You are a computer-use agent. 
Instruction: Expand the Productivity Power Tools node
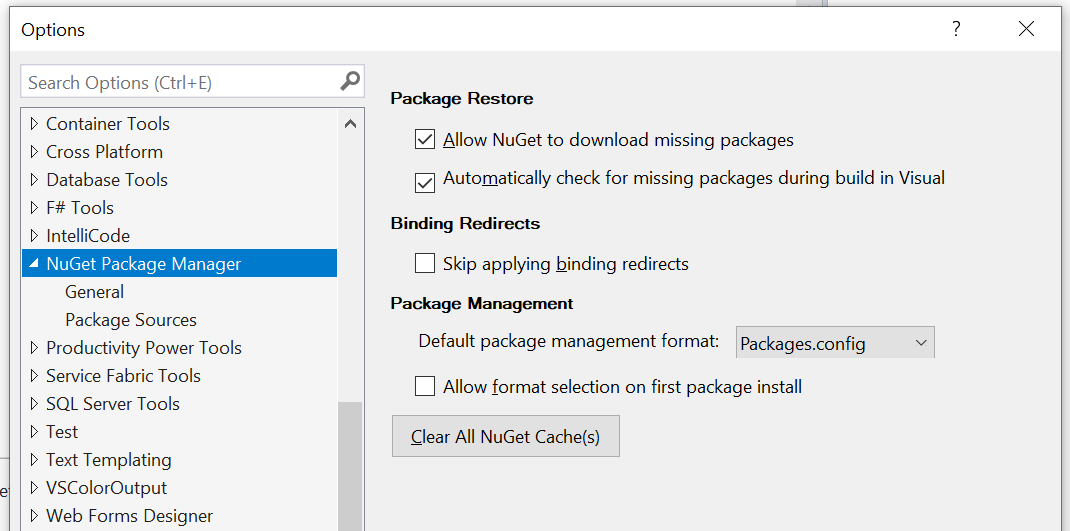point(35,347)
